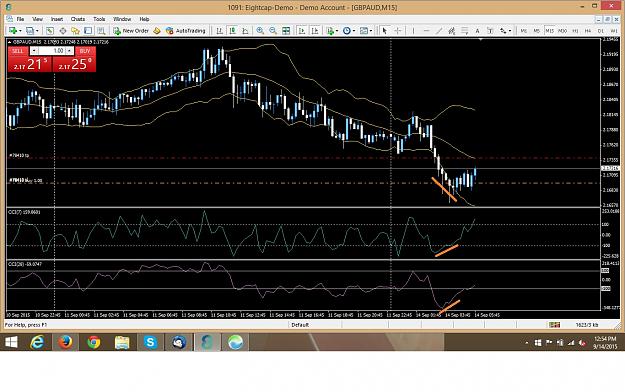Image resolution: width=625 pixels, height=392 pixels.
Task: Switch chart to M30 timeframe
Action: click(x=562, y=31)
